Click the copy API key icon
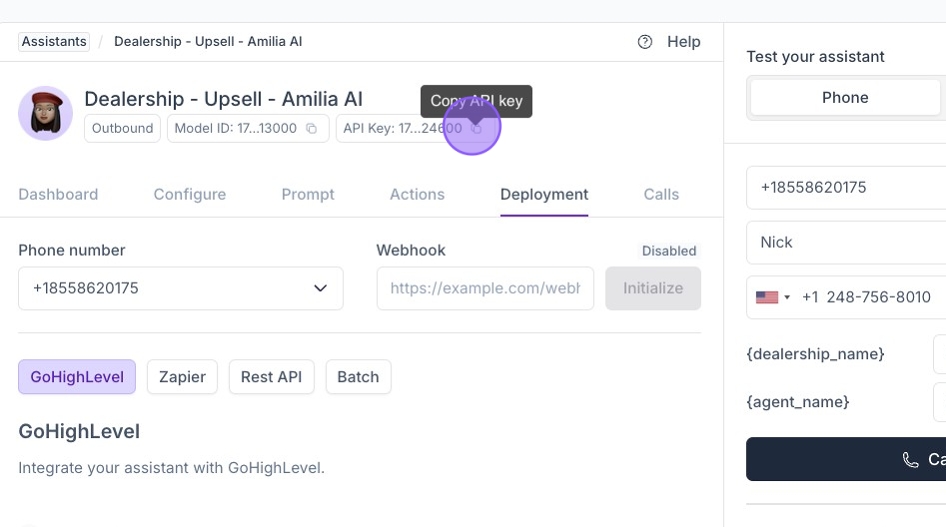This screenshot has width=946, height=527. pyautogui.click(x=477, y=129)
